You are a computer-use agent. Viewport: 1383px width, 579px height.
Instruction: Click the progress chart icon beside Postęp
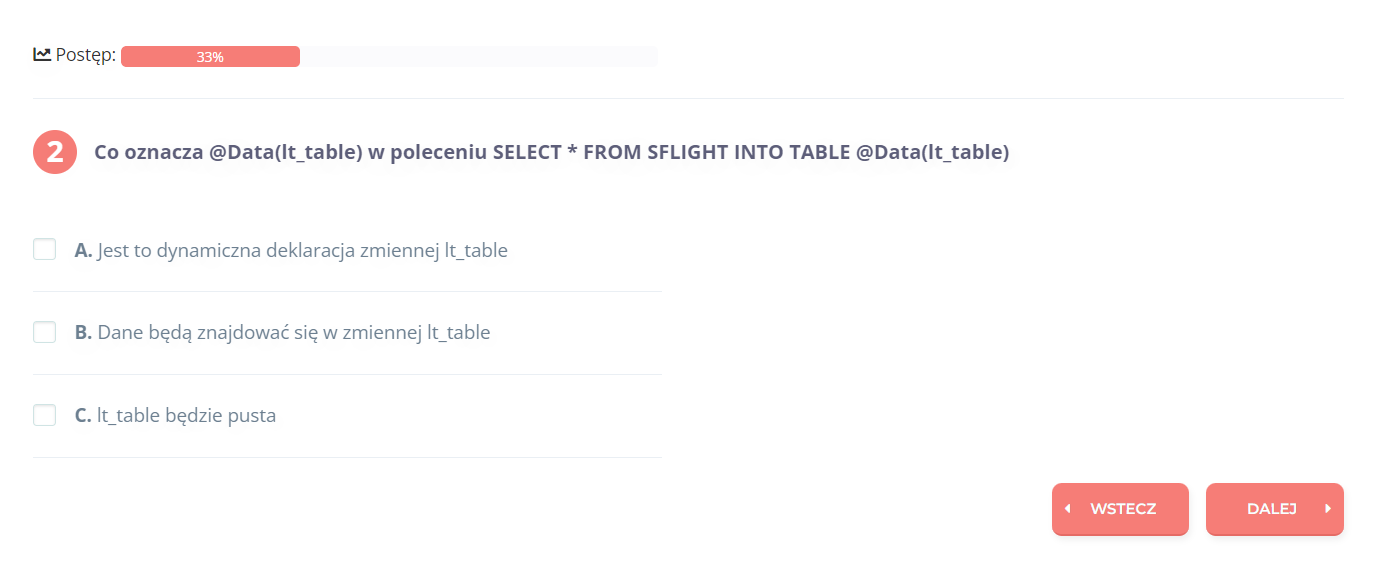point(42,55)
